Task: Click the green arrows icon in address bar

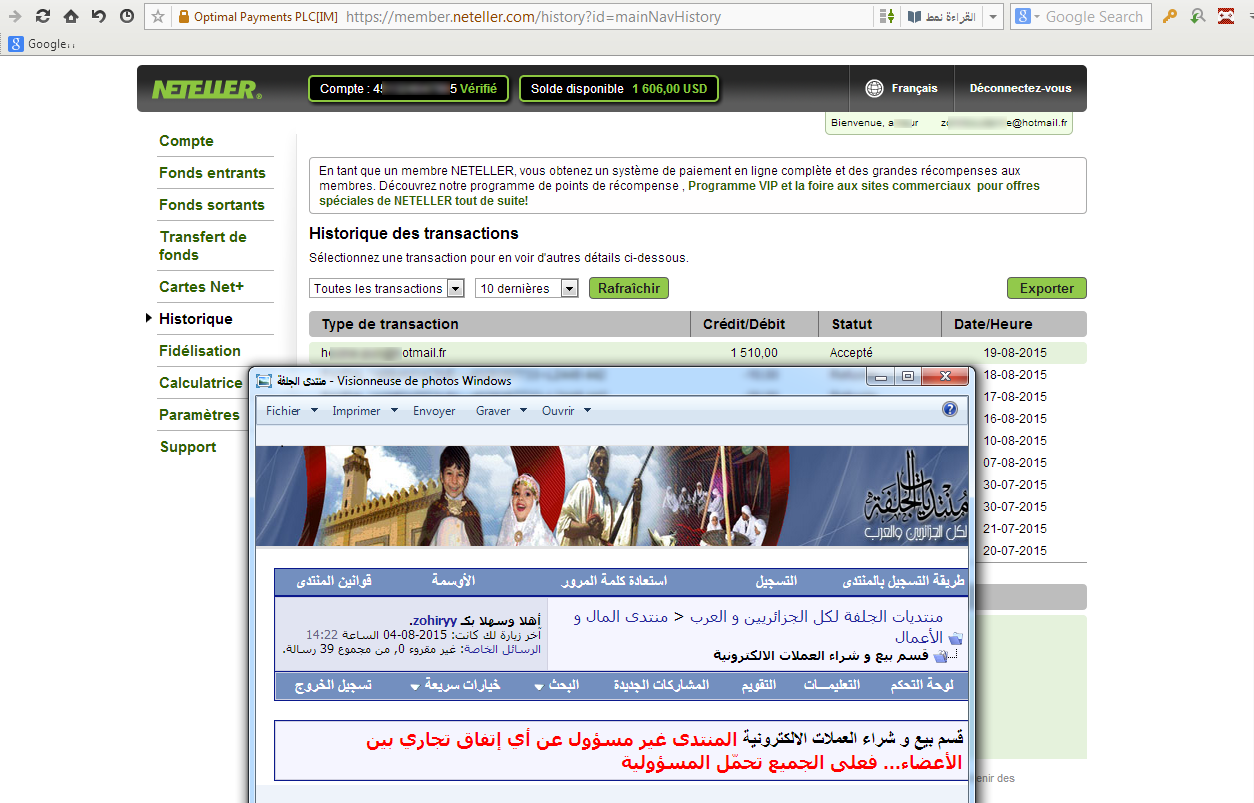Action: point(886,17)
